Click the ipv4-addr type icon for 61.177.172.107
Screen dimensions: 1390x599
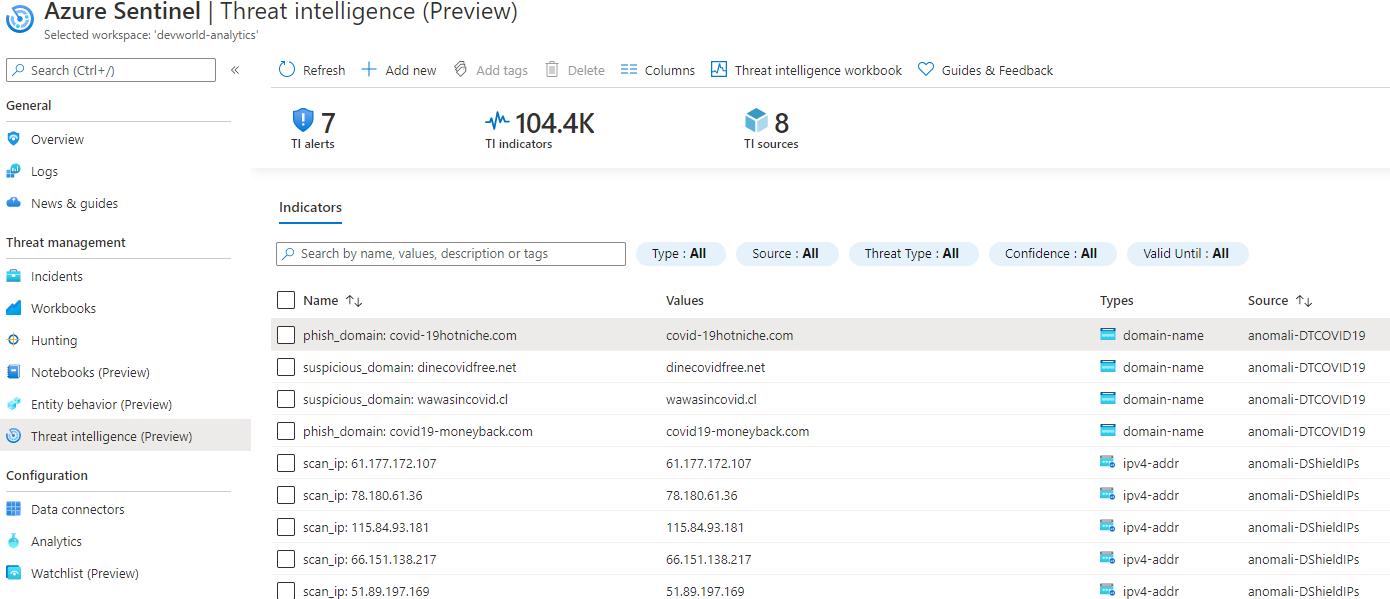pos(1107,463)
